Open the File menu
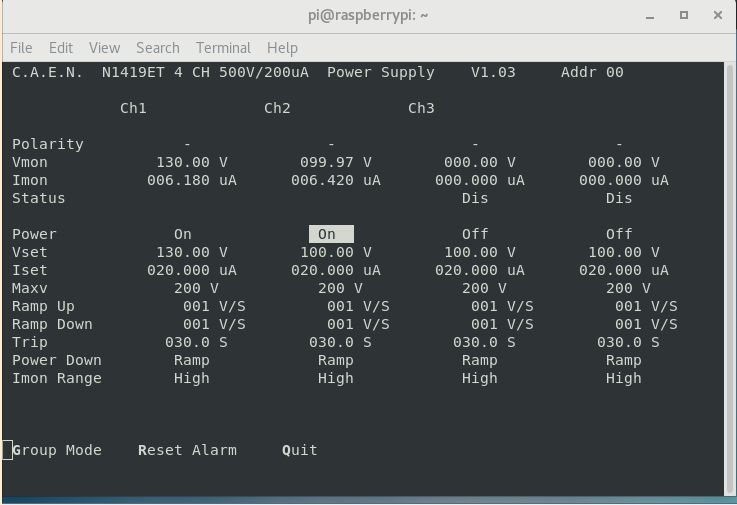The height and width of the screenshot is (505, 737). 21,47
